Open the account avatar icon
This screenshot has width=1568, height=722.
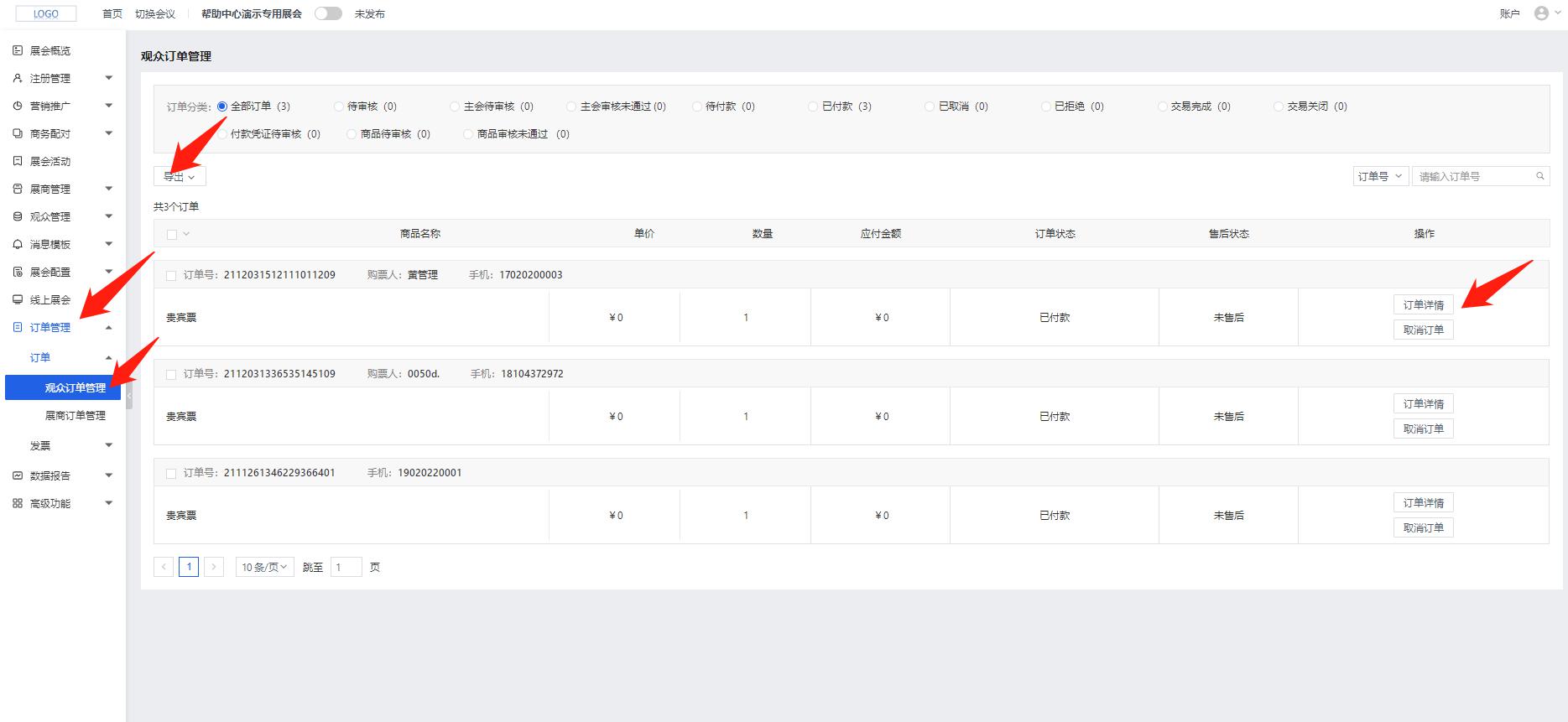1540,13
